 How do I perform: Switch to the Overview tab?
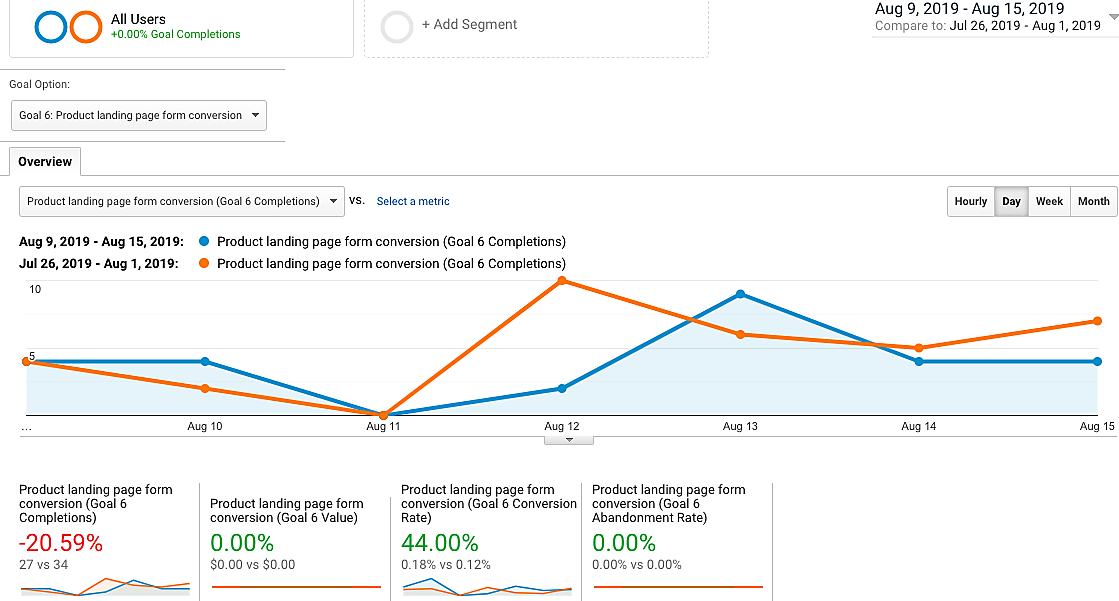pos(45,162)
